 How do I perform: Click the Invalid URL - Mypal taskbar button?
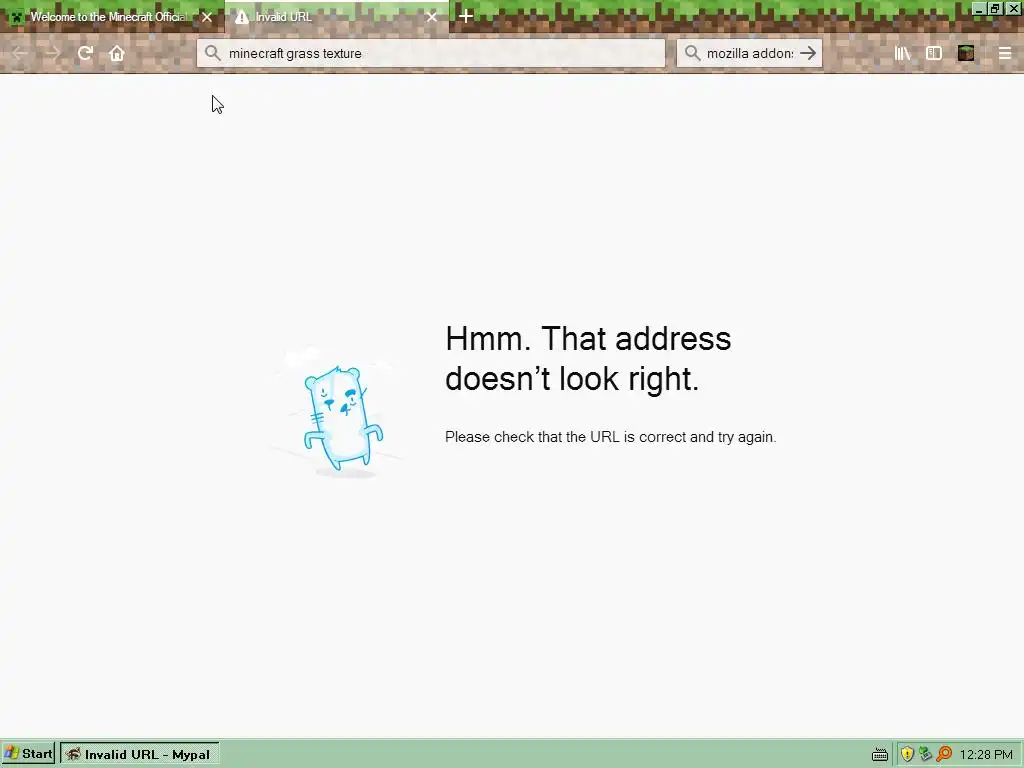140,754
